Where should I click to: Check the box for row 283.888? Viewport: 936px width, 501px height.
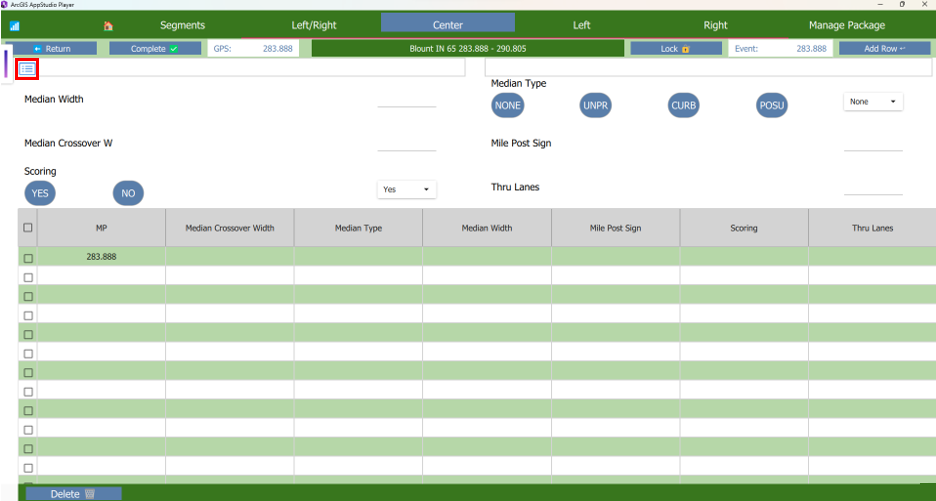coord(27,259)
